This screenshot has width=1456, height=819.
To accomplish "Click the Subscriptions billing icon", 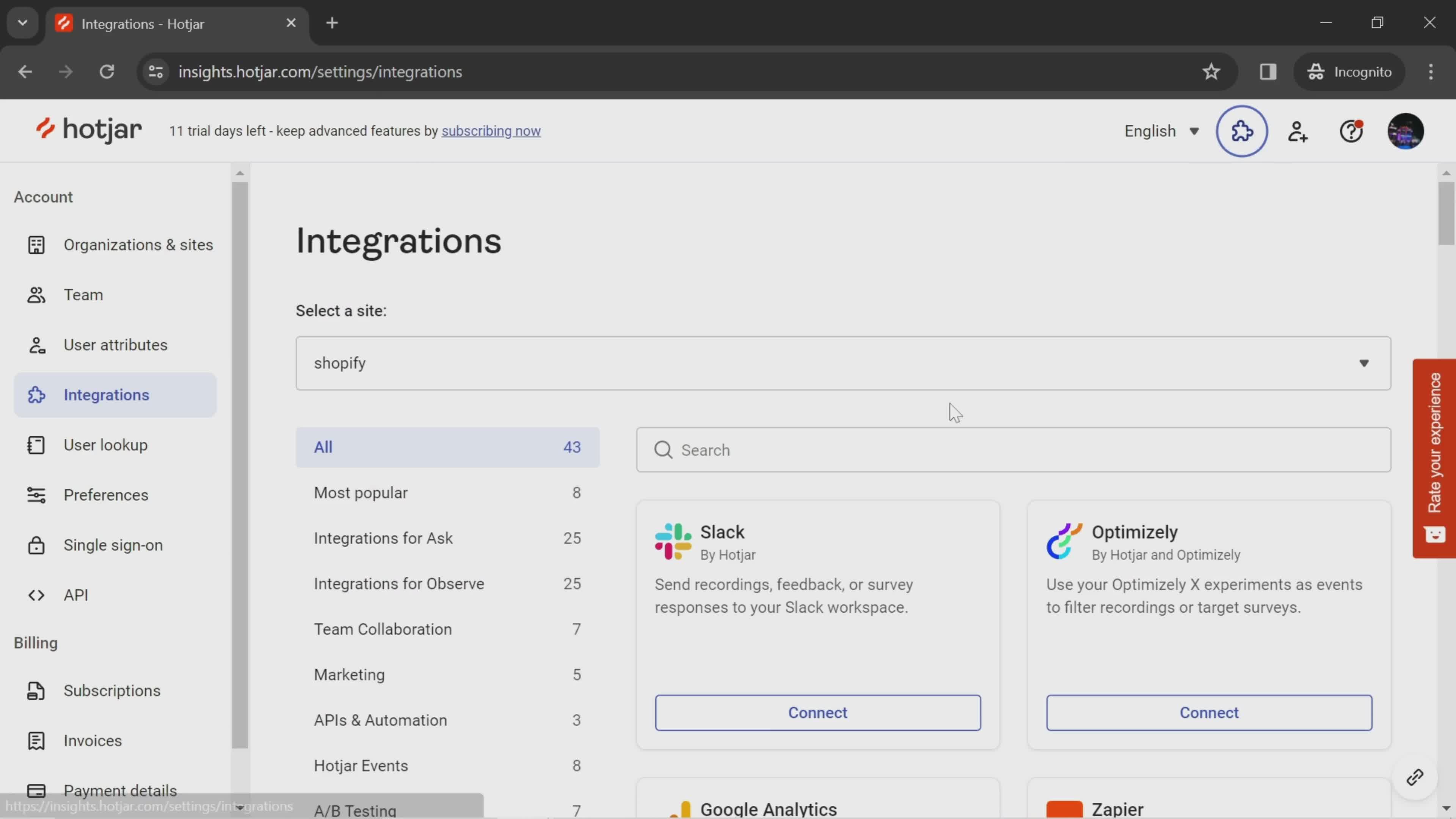I will [x=35, y=690].
